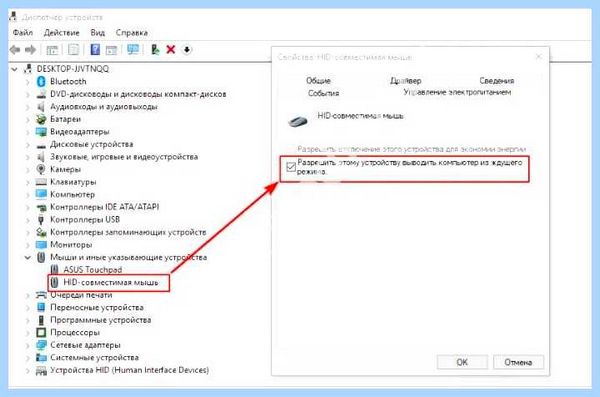Select Переносные устройства row
Screen dimensions: 600x397
pyautogui.click(x=97, y=307)
